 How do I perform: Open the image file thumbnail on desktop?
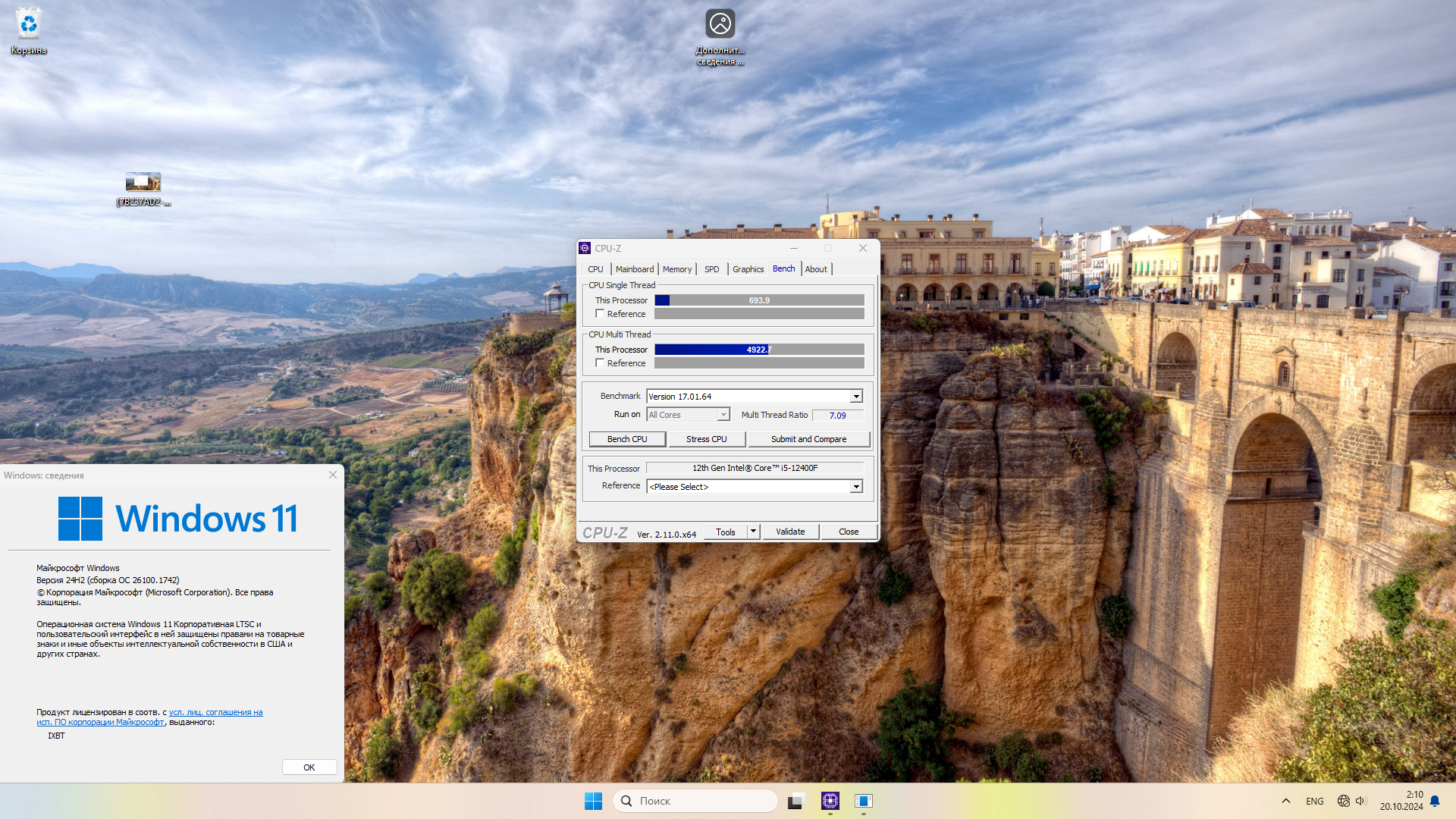point(143,183)
